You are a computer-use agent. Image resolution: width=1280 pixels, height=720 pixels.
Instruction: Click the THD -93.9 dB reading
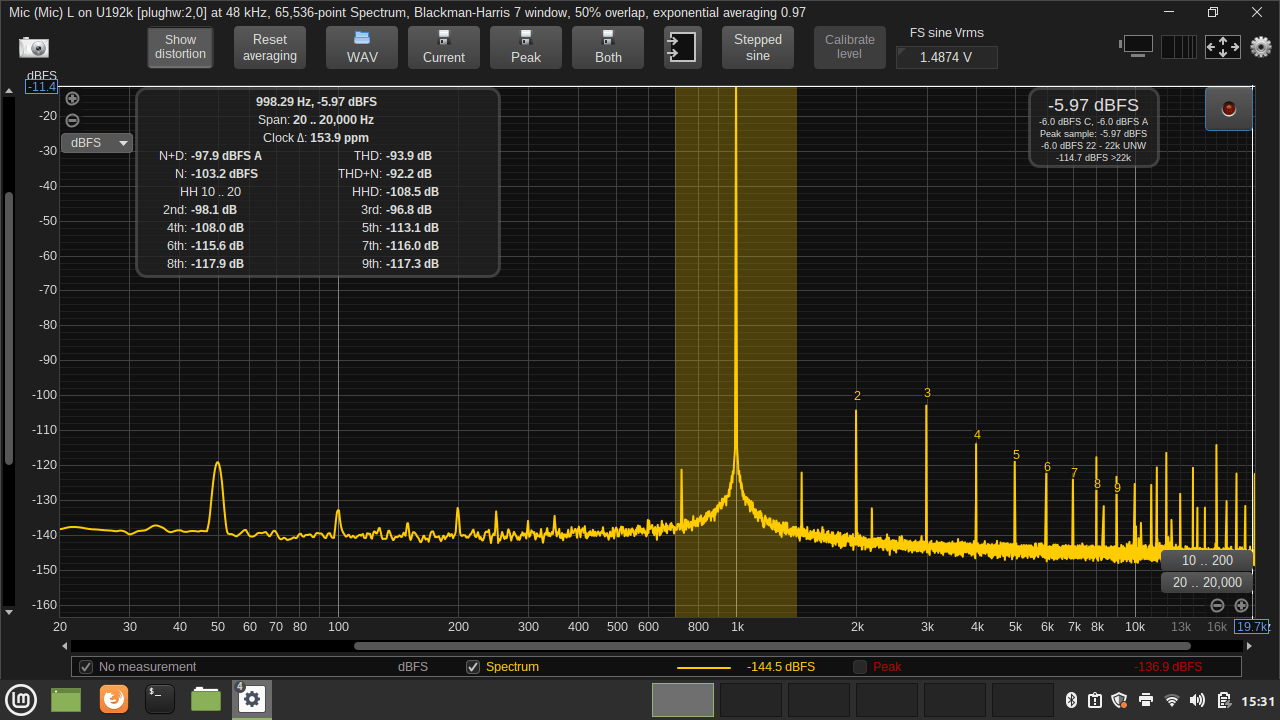coord(393,156)
